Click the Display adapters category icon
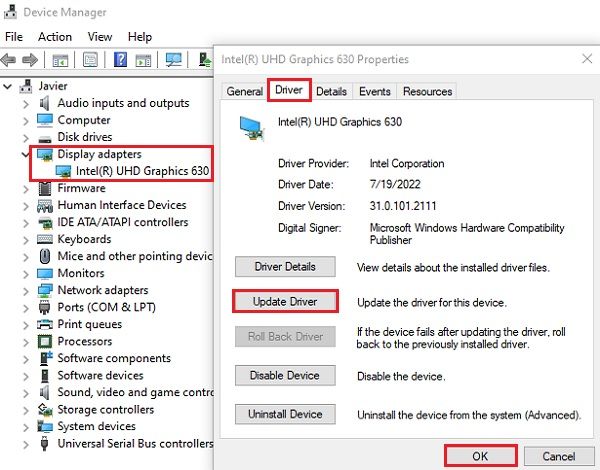 tap(45, 154)
